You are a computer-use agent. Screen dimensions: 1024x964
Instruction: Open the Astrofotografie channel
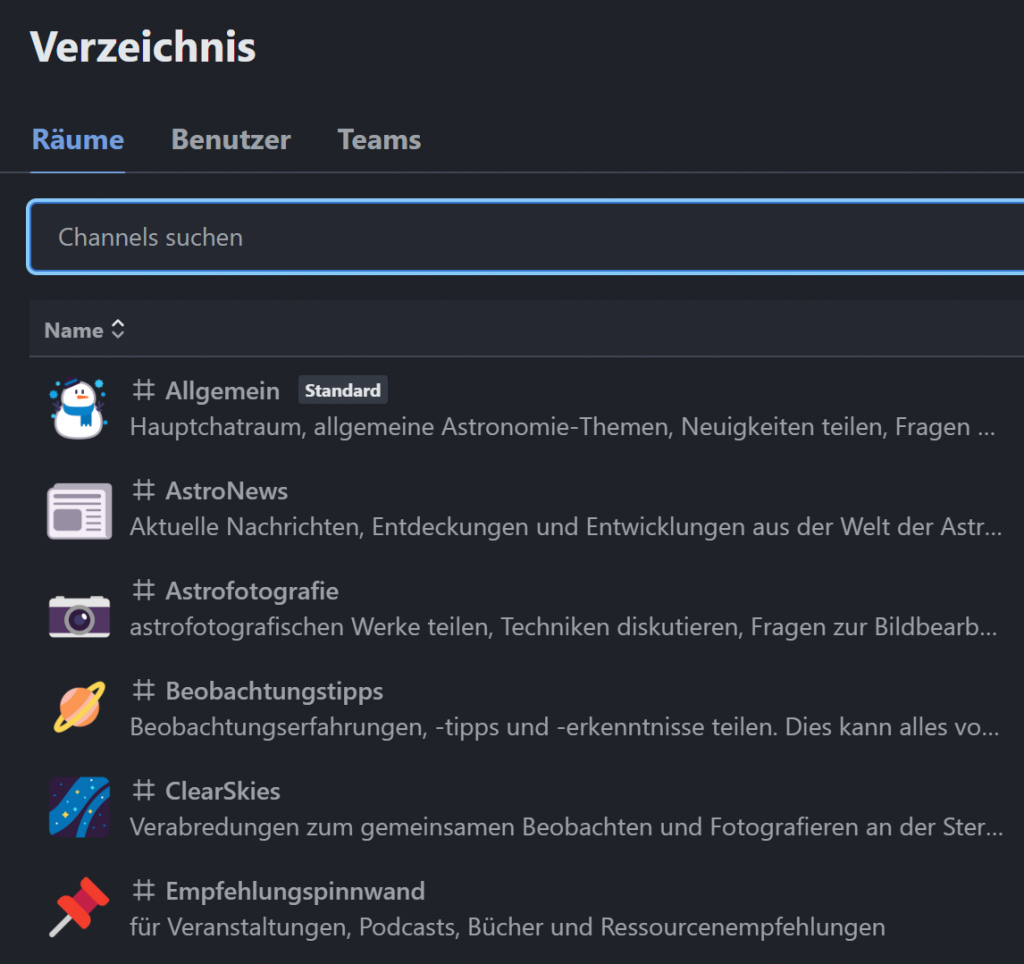coord(252,591)
